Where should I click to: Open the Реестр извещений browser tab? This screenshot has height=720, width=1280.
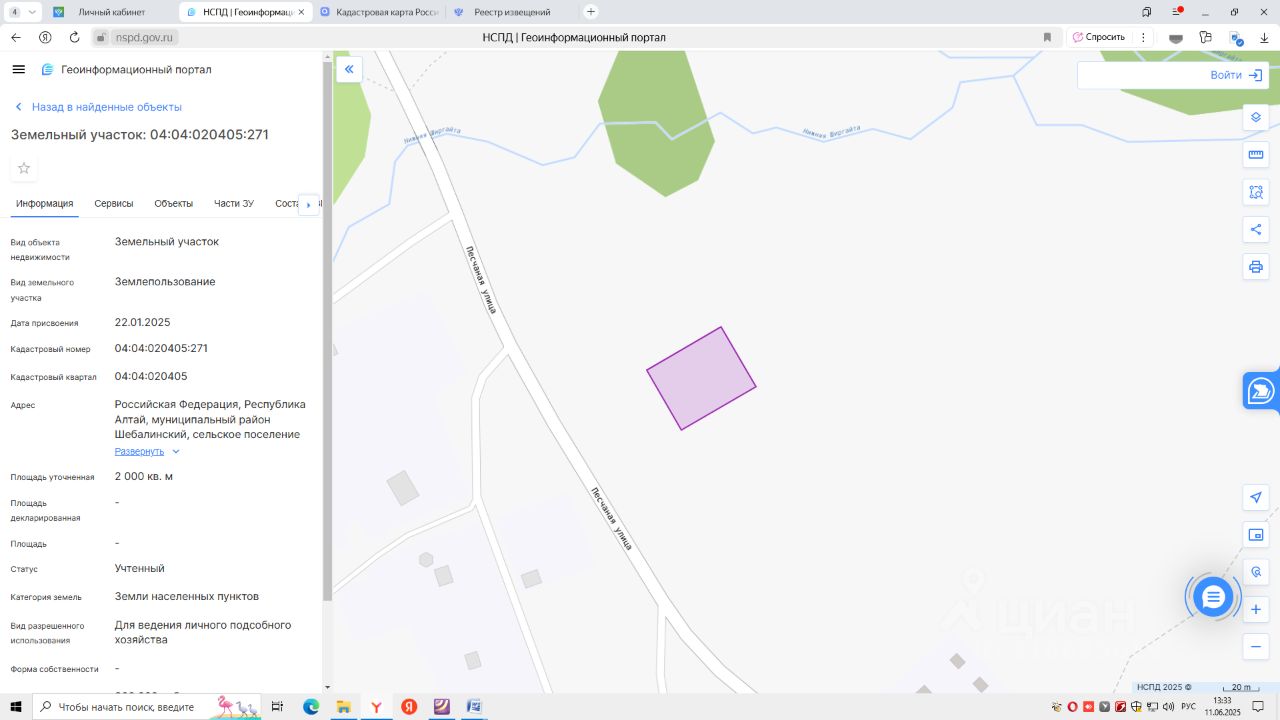pyautogui.click(x=511, y=12)
